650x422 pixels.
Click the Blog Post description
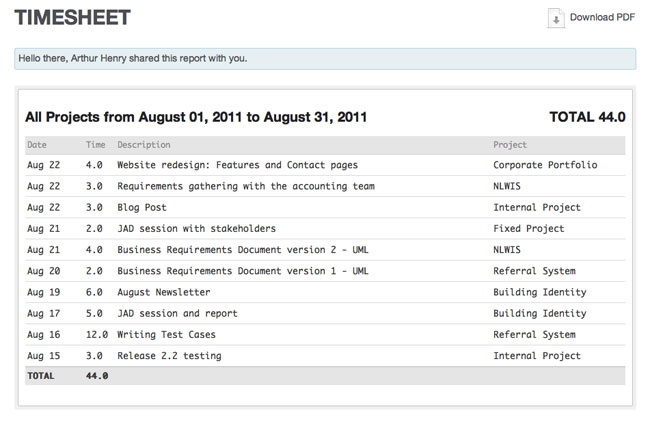point(142,207)
